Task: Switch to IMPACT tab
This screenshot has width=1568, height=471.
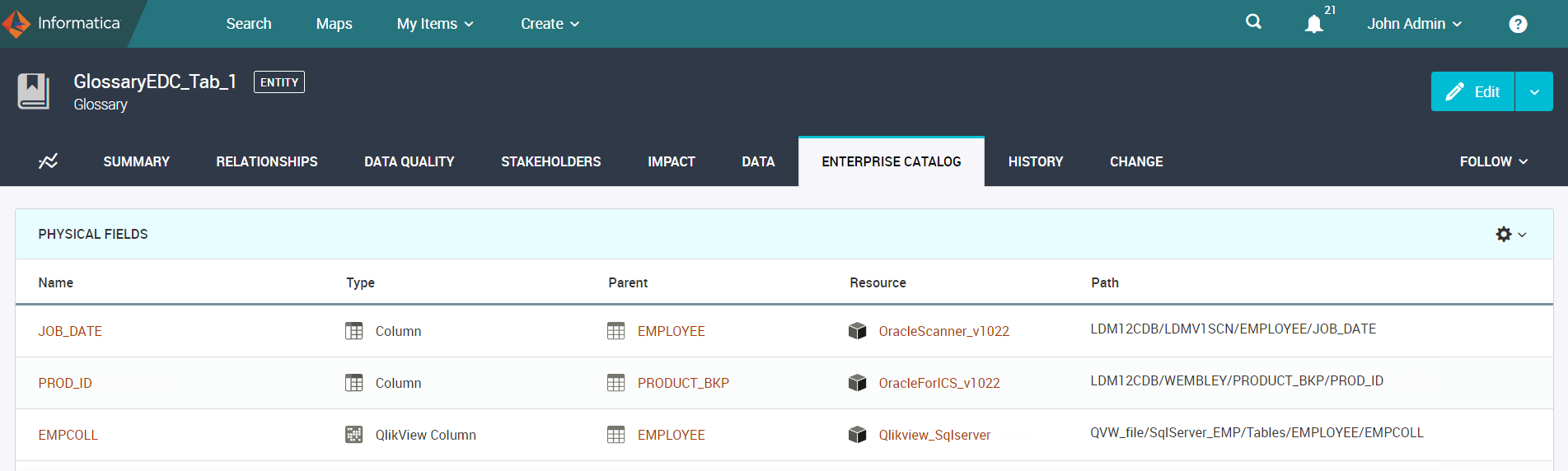Action: point(672,161)
